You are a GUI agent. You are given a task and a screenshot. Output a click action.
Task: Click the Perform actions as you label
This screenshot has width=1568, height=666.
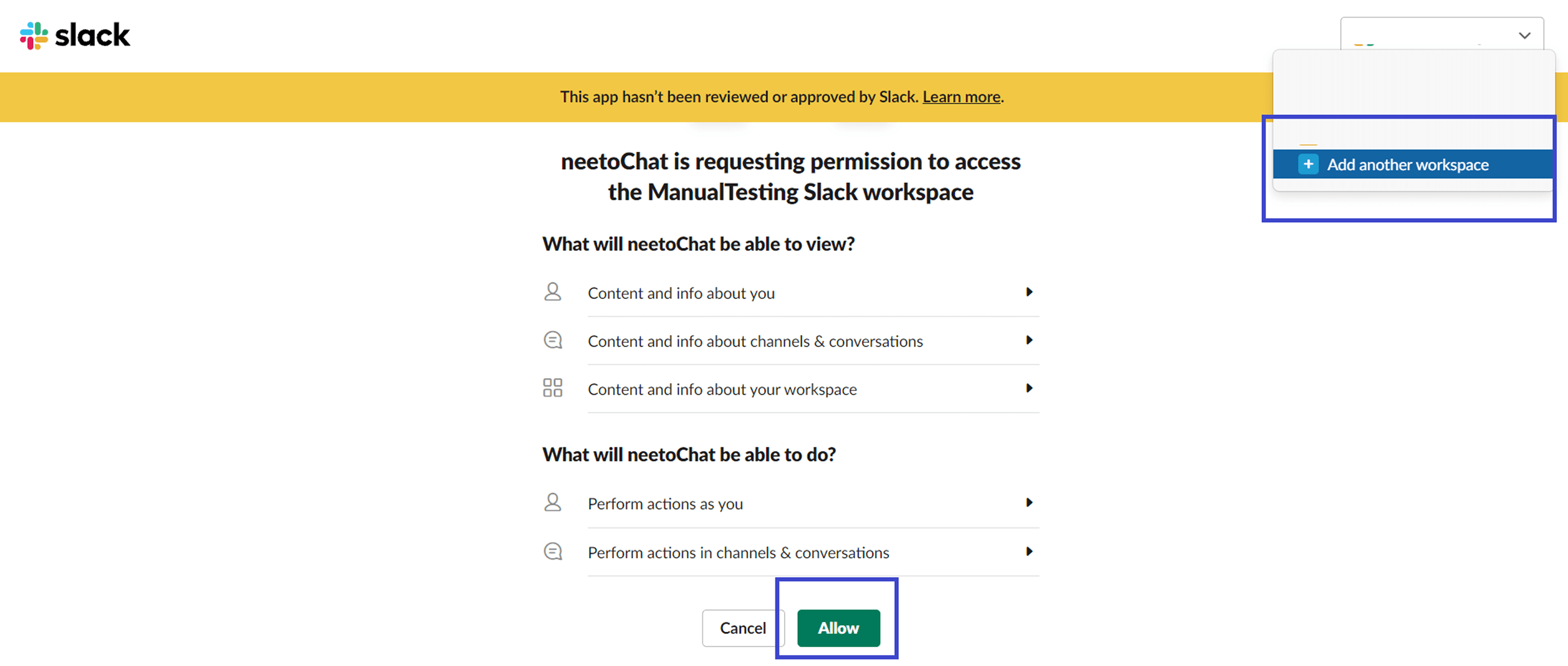[x=665, y=504]
